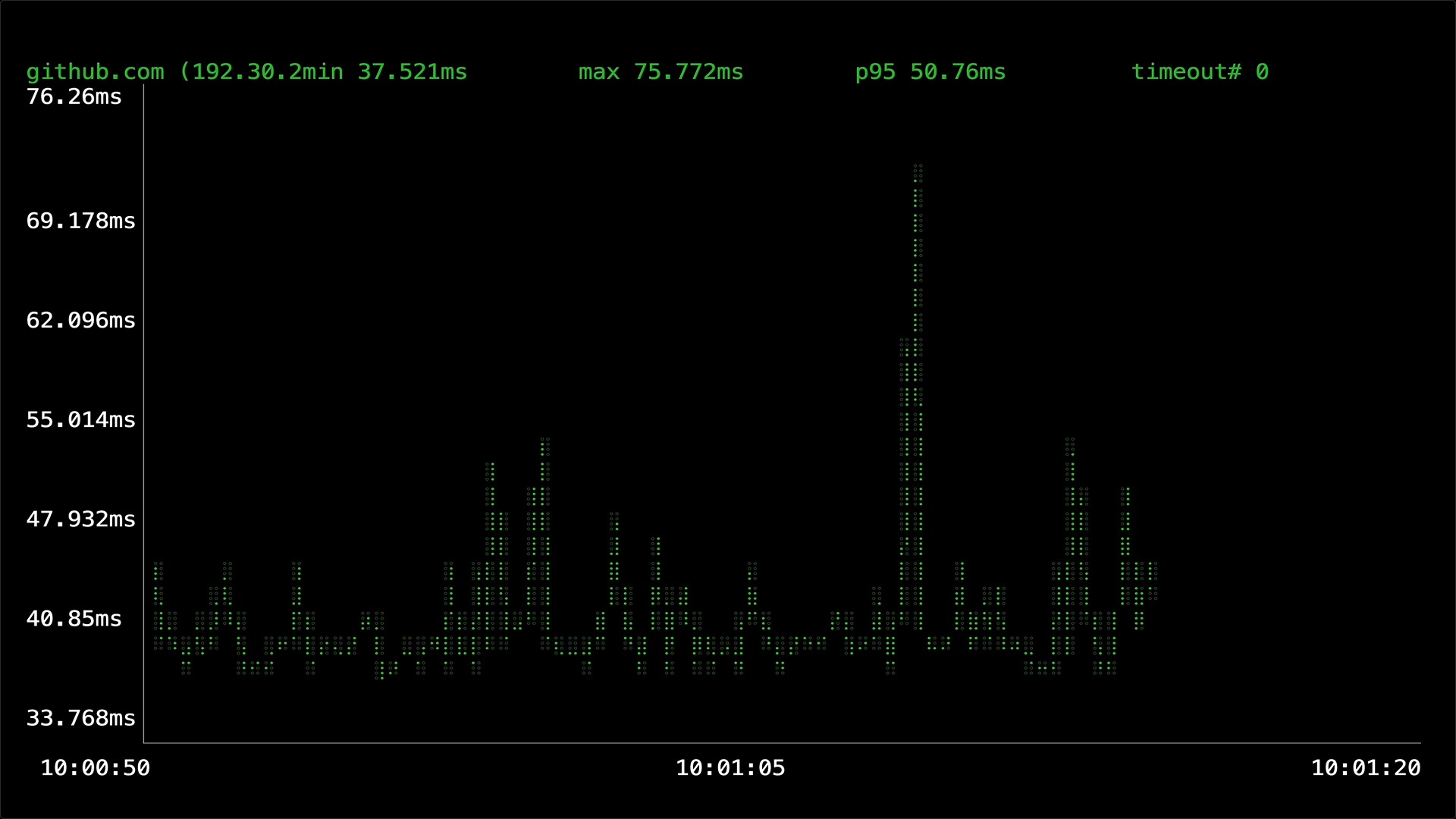Click the 55.014ms axis label

click(80, 419)
